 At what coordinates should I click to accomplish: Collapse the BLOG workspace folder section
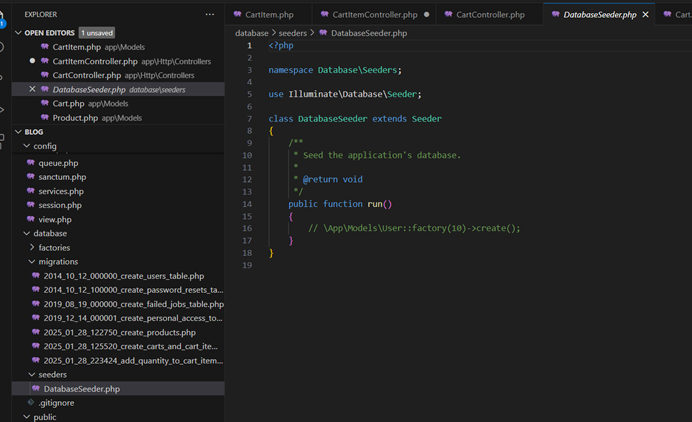click(17, 132)
